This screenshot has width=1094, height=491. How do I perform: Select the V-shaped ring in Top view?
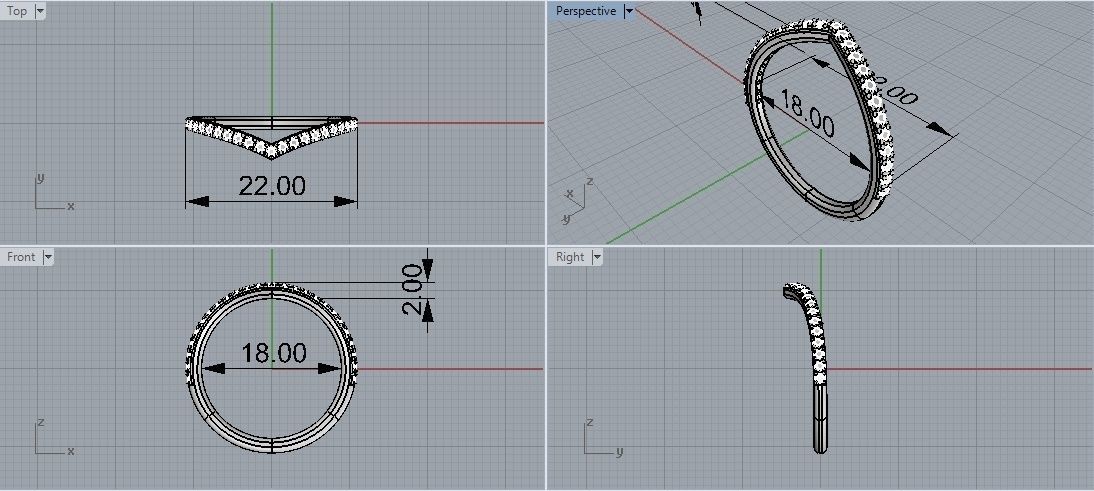pyautogui.click(x=271, y=136)
